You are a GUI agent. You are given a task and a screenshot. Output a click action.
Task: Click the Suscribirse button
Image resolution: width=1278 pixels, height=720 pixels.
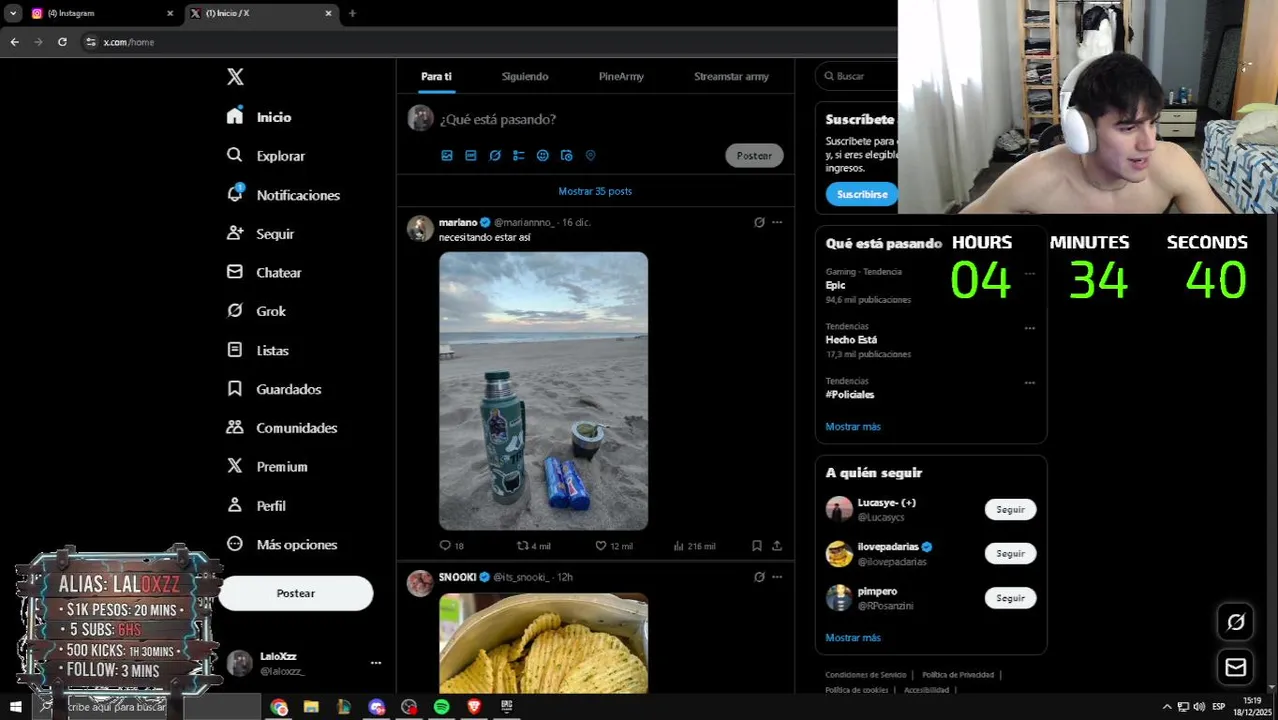pos(862,194)
